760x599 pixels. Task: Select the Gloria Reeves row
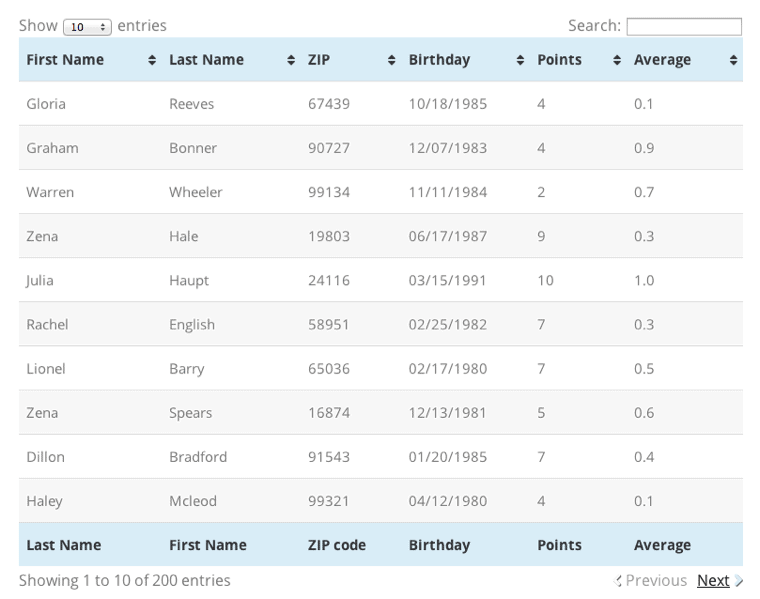380,104
